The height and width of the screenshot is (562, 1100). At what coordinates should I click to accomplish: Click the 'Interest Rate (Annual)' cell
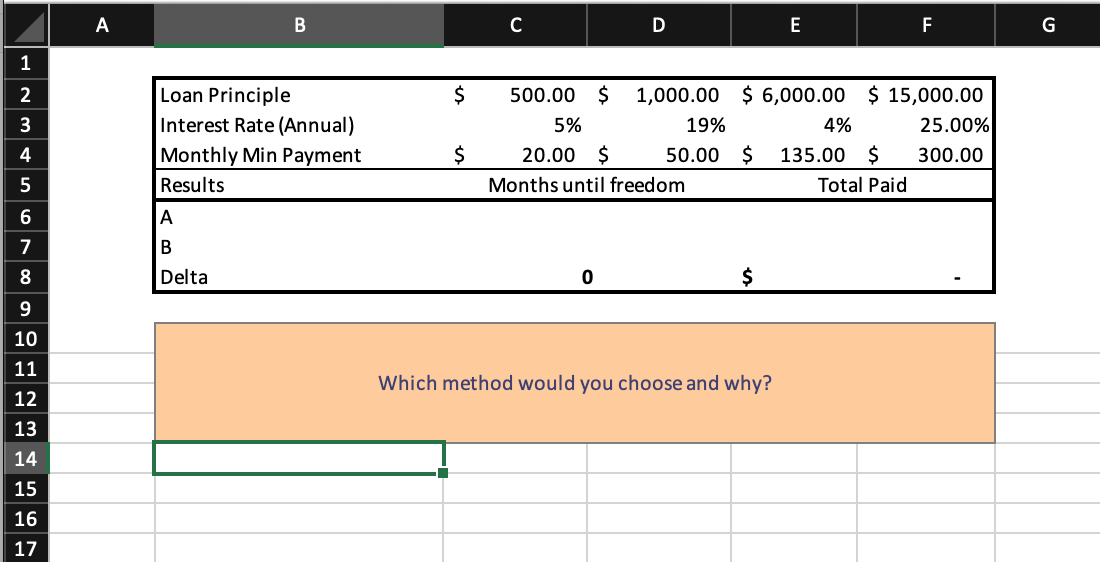click(299, 125)
